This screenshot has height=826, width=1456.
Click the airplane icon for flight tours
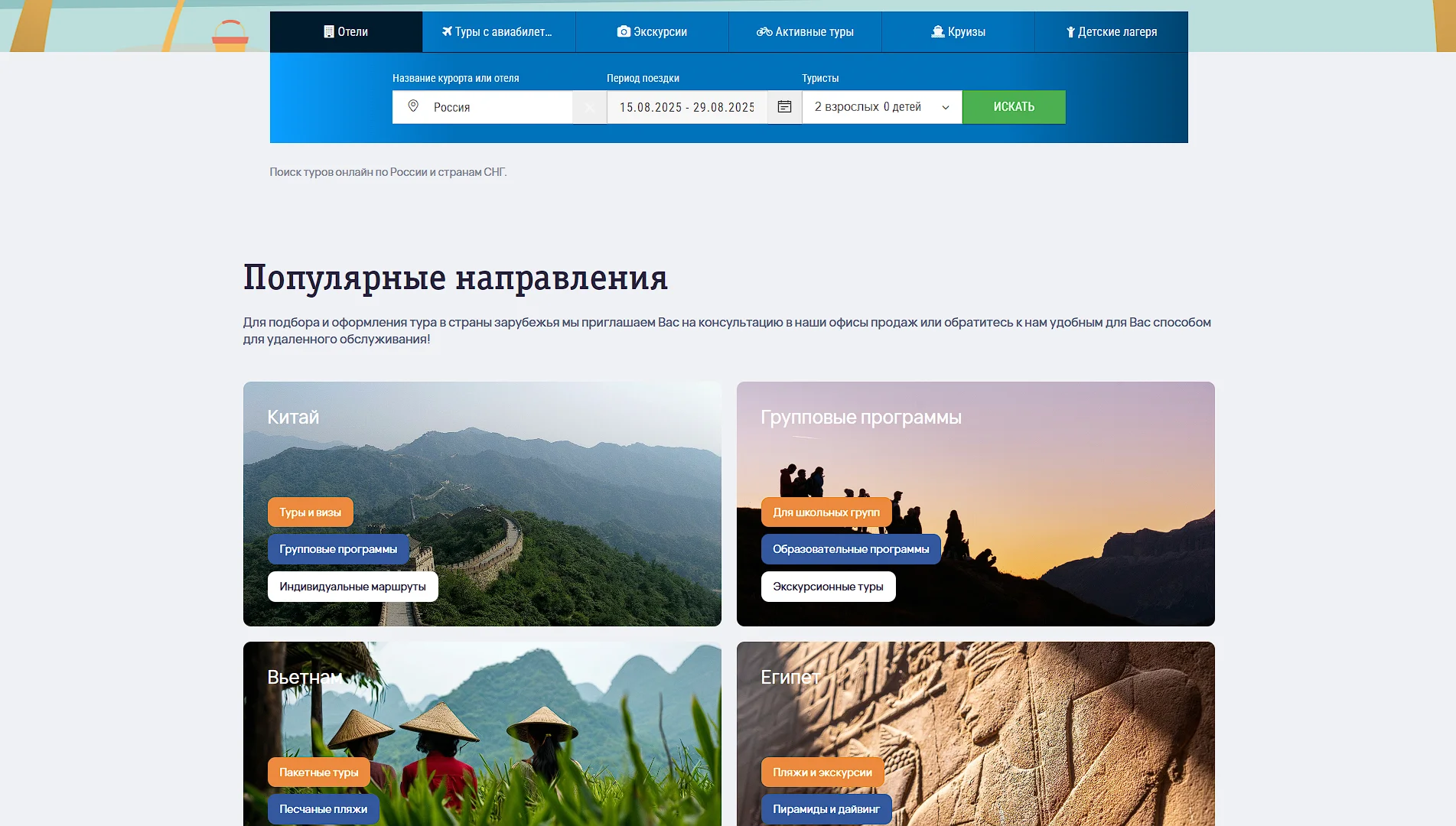tap(448, 32)
